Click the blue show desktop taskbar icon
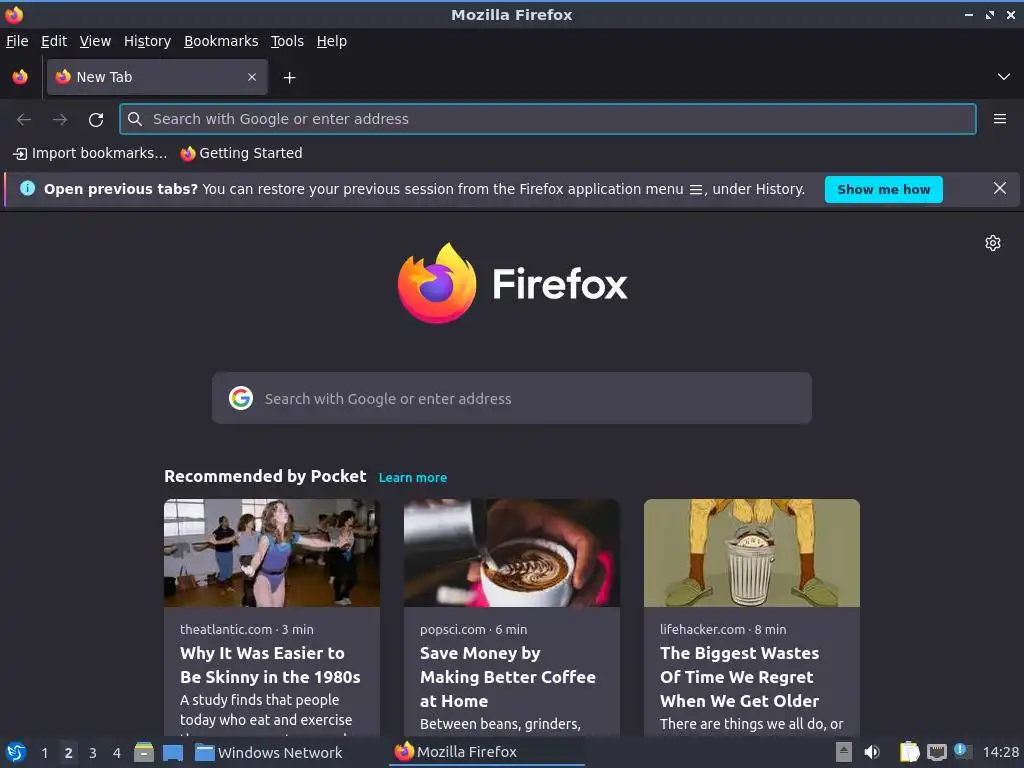The height and width of the screenshot is (768, 1024). pos(172,753)
